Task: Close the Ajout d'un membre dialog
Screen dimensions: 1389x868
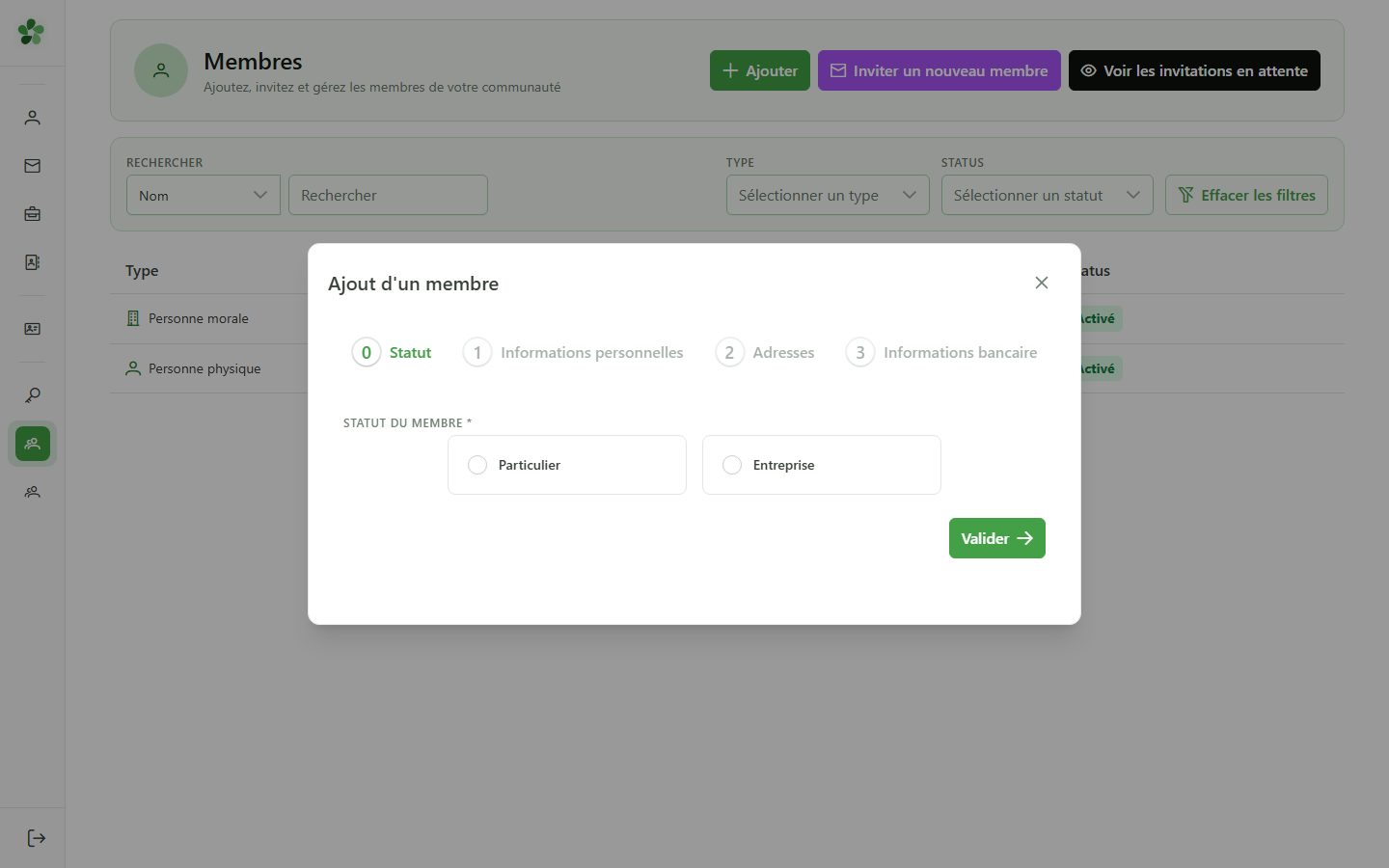Action: (x=1042, y=283)
